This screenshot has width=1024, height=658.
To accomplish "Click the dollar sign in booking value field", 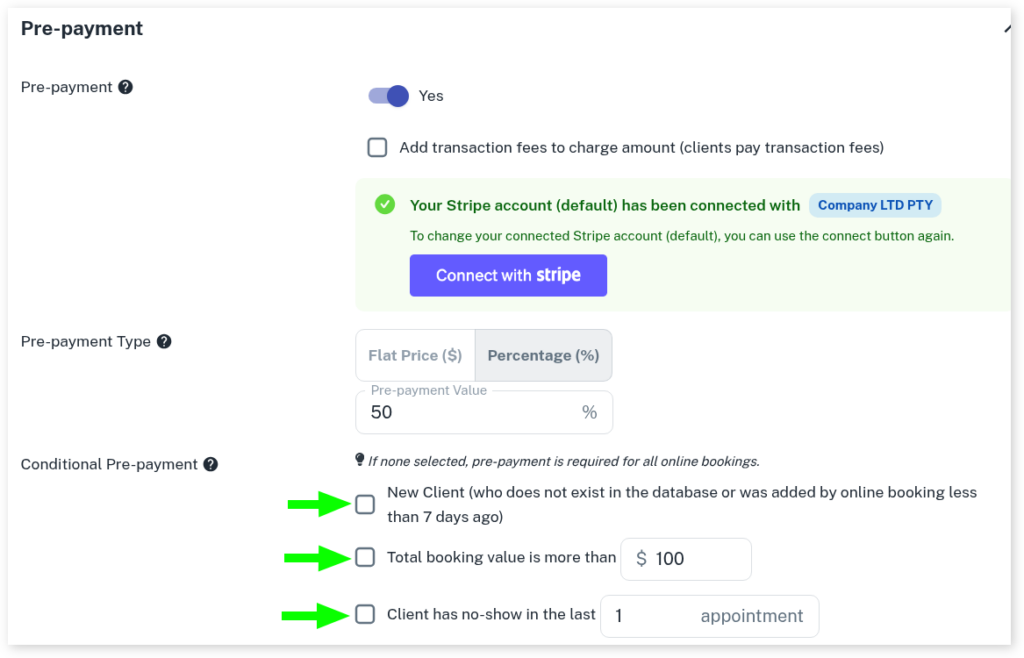I will 641,559.
